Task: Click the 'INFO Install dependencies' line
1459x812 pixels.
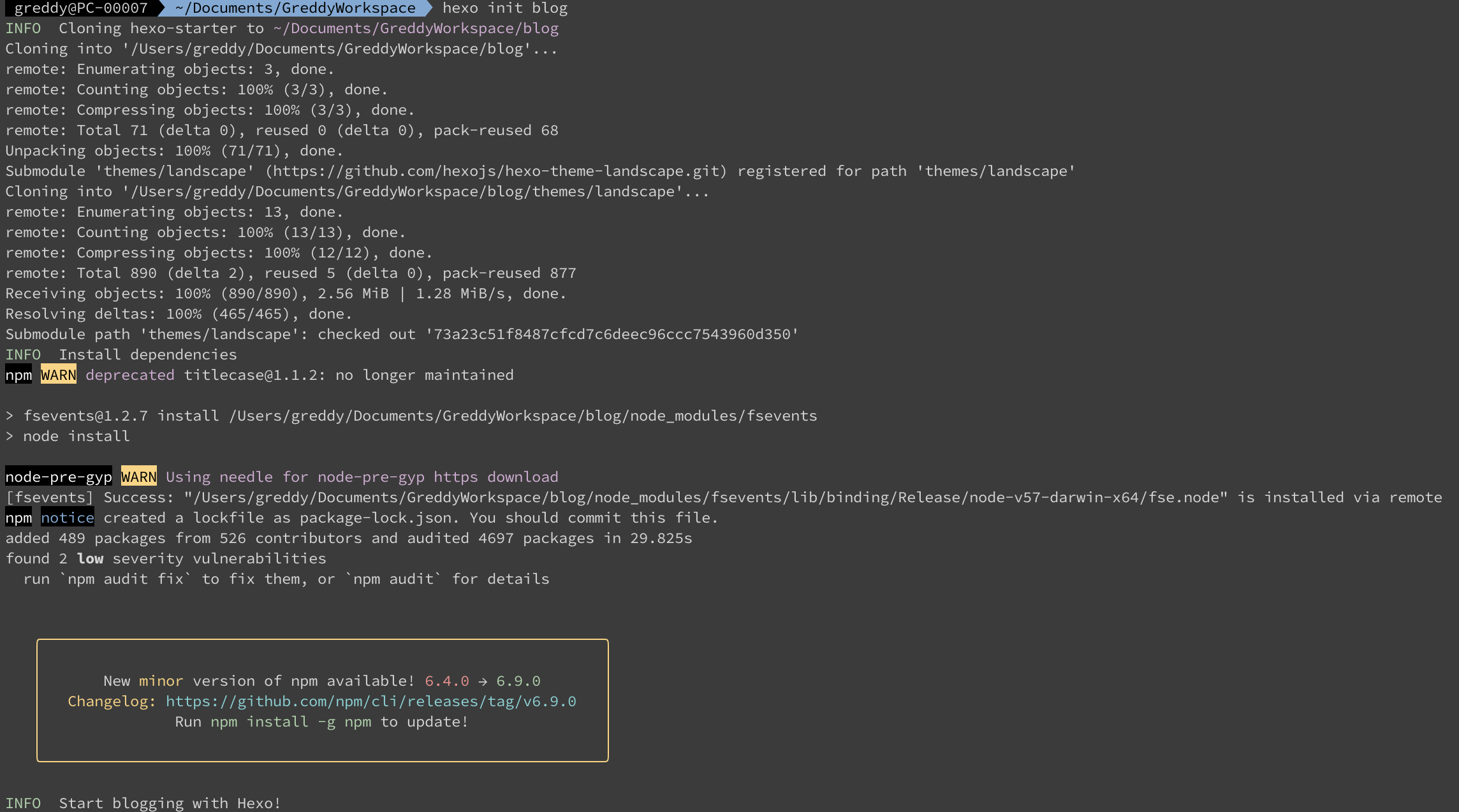Action: (121, 354)
